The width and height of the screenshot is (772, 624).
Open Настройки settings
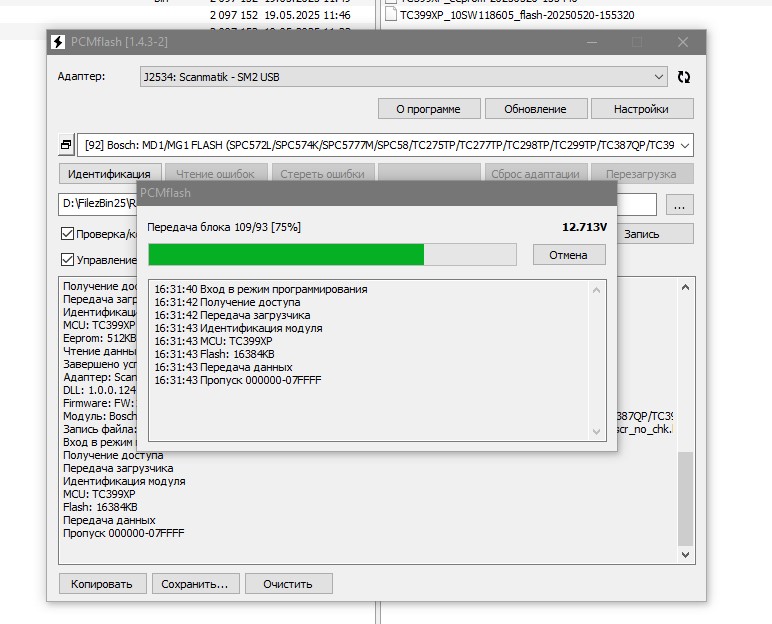[642, 109]
